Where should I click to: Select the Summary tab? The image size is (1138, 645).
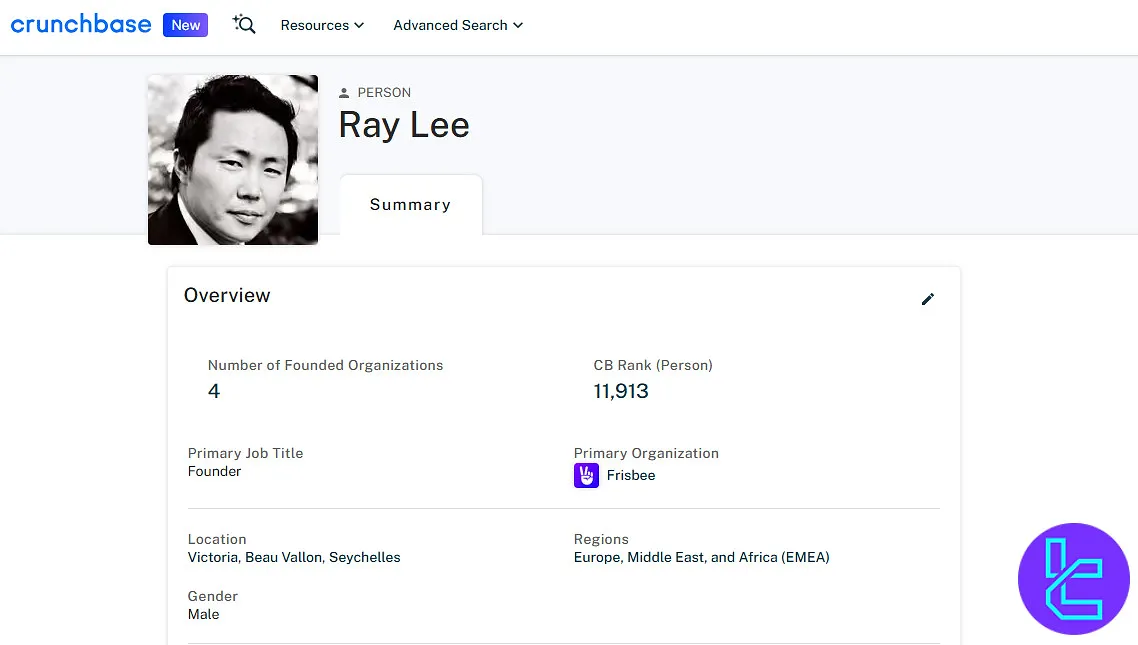coord(410,205)
